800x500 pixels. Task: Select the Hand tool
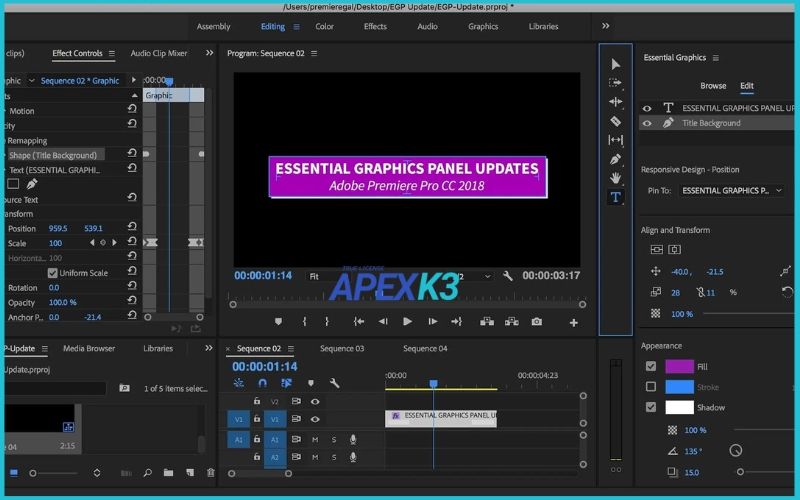point(615,178)
